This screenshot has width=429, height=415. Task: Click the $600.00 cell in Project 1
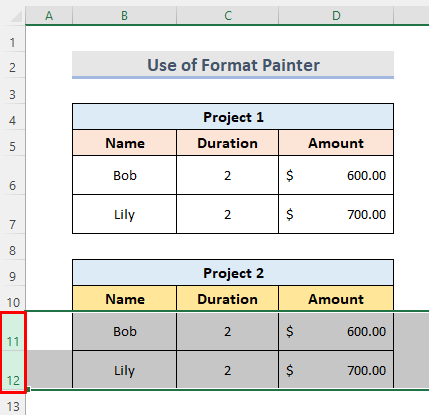pos(336,175)
